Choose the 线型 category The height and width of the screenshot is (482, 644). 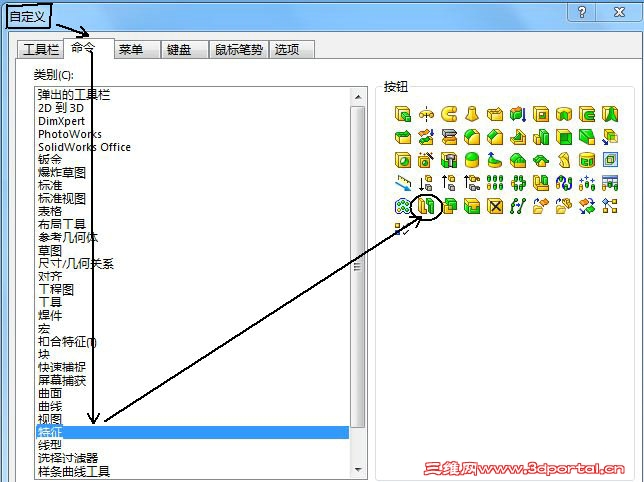point(50,445)
